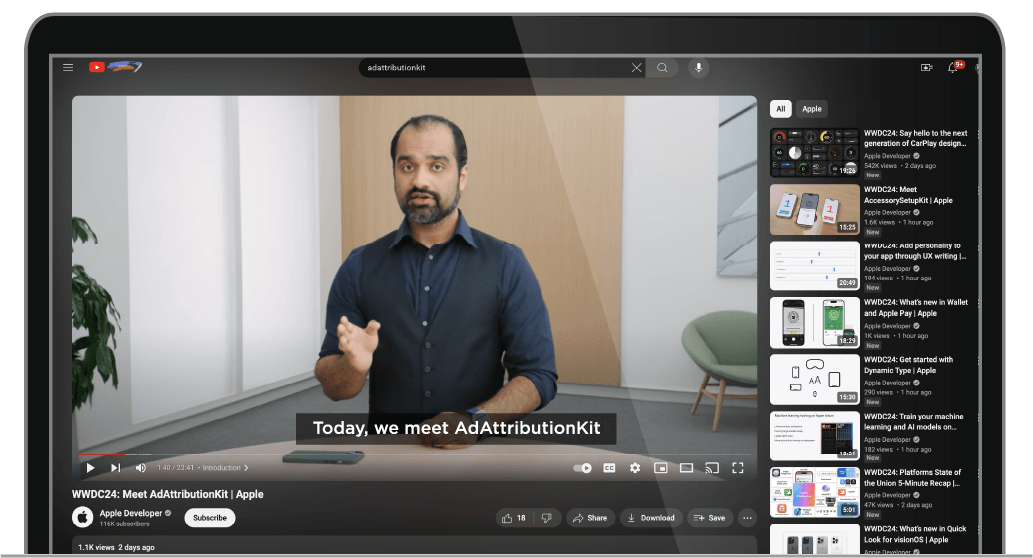Expand the Introduction chapter chevron
The width and height of the screenshot is (1033, 558).
pos(246,468)
